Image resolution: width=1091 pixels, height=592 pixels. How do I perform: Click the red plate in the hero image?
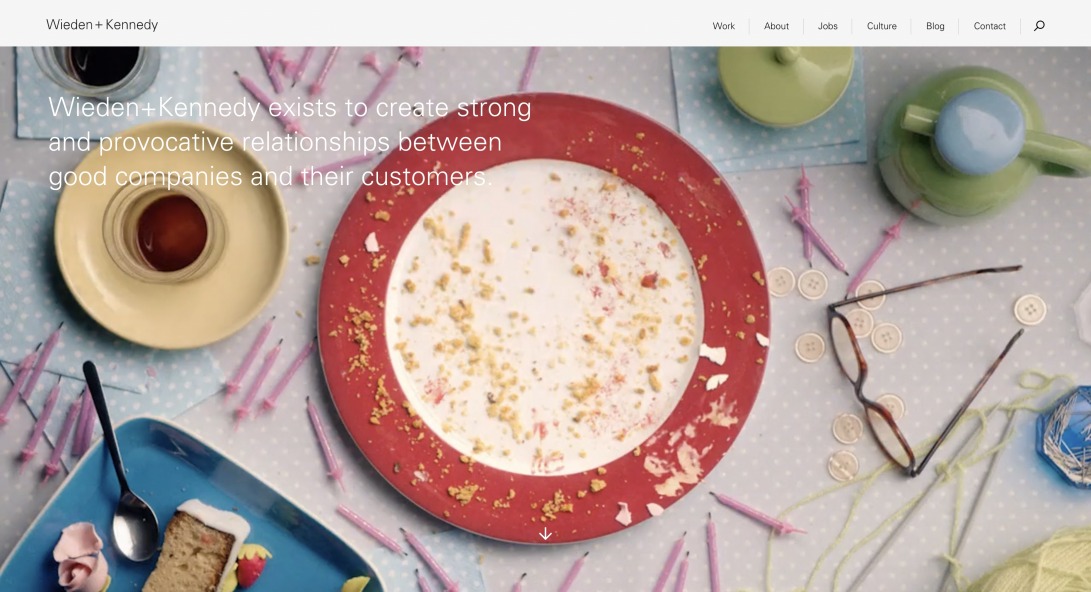coord(544,317)
